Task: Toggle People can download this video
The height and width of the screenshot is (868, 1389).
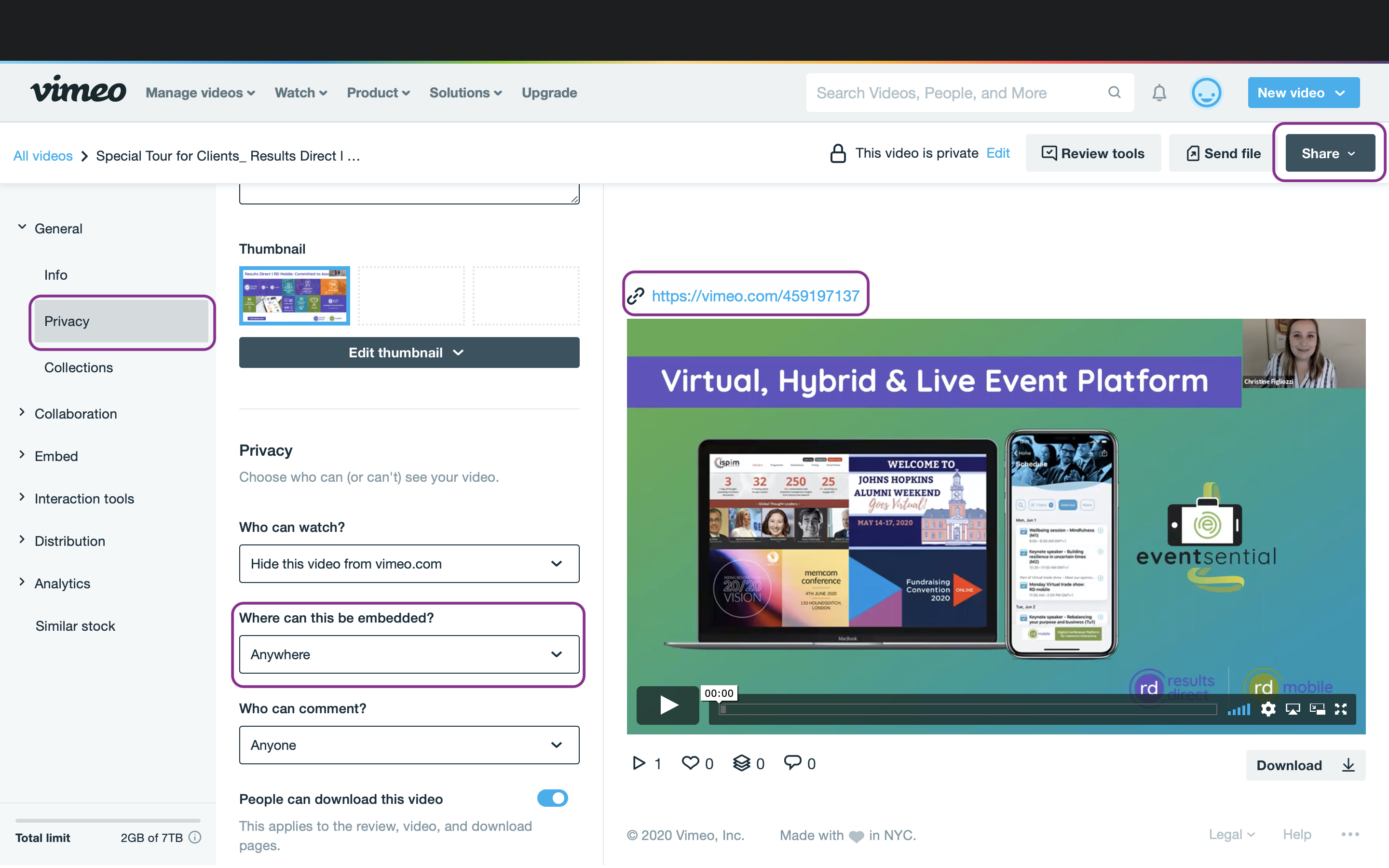Action: (x=552, y=799)
